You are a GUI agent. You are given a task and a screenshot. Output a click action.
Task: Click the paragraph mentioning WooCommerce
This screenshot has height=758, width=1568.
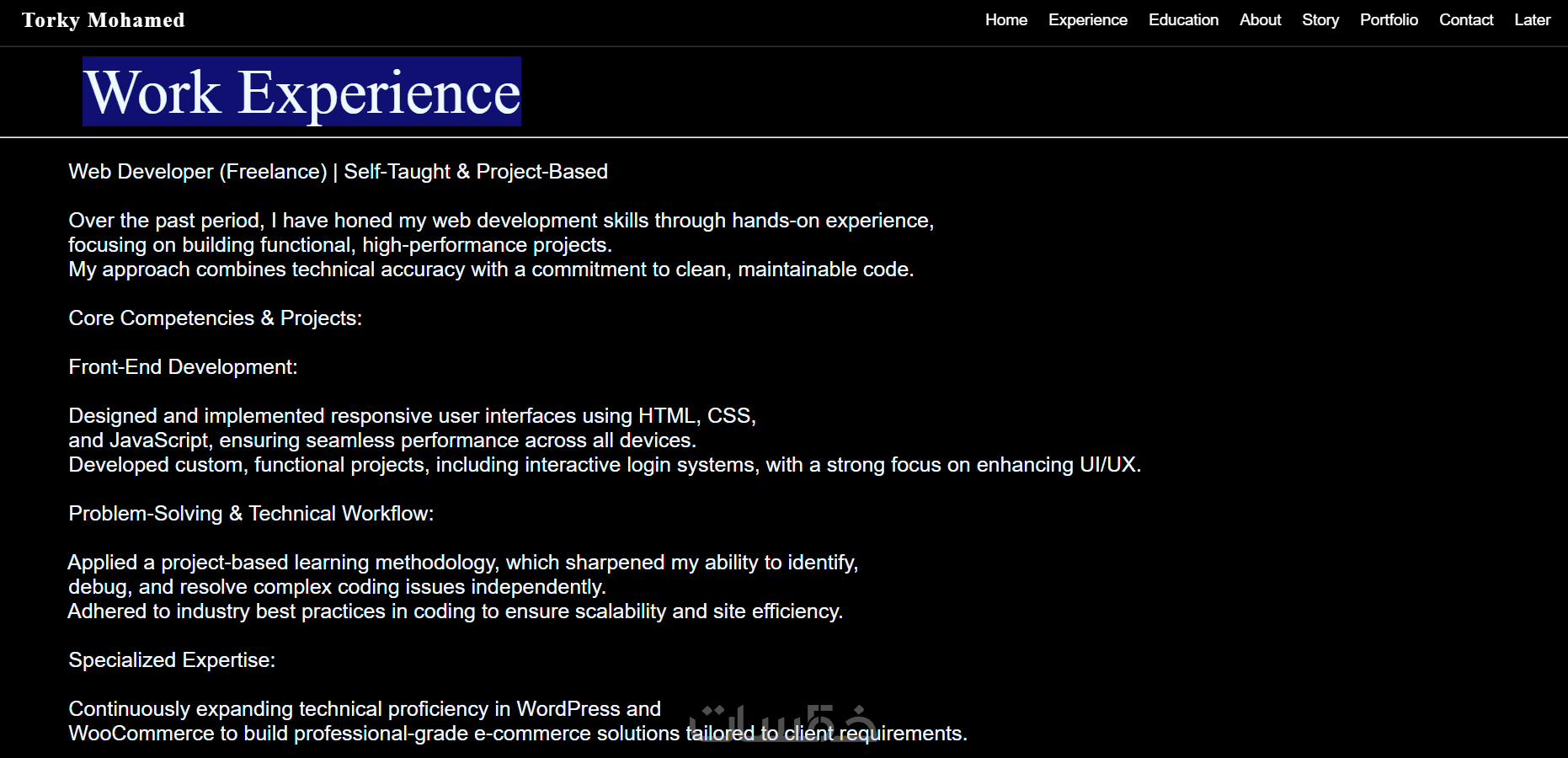click(x=518, y=721)
